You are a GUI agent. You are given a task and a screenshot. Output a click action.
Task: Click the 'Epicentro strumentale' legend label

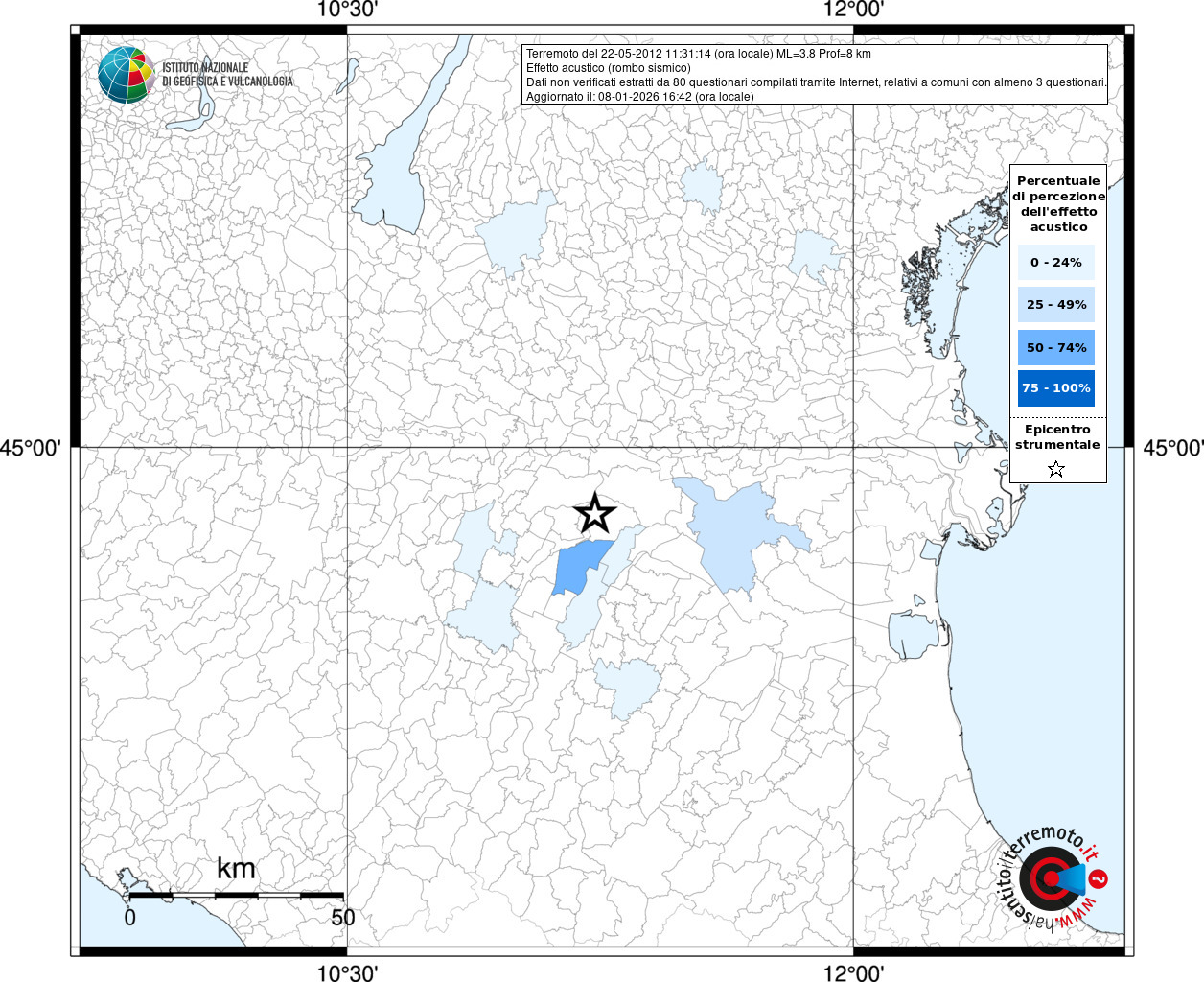coord(1057,437)
